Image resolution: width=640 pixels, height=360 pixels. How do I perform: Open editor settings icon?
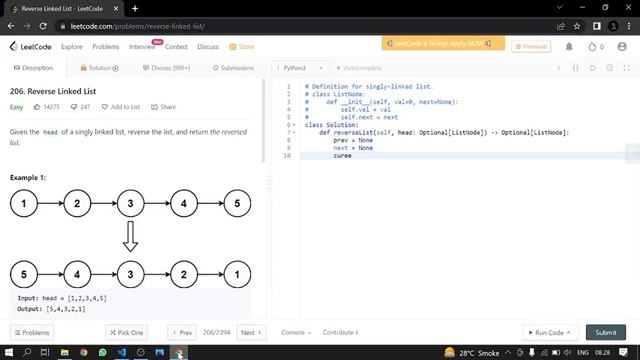[609, 68]
